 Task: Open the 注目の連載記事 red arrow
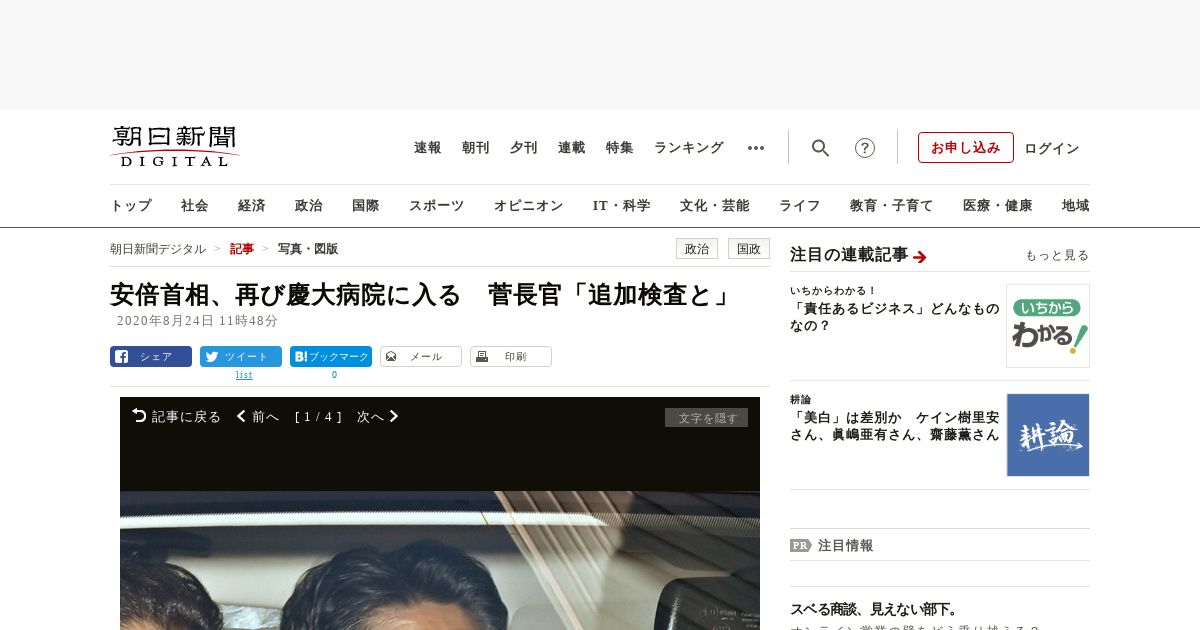tap(920, 257)
